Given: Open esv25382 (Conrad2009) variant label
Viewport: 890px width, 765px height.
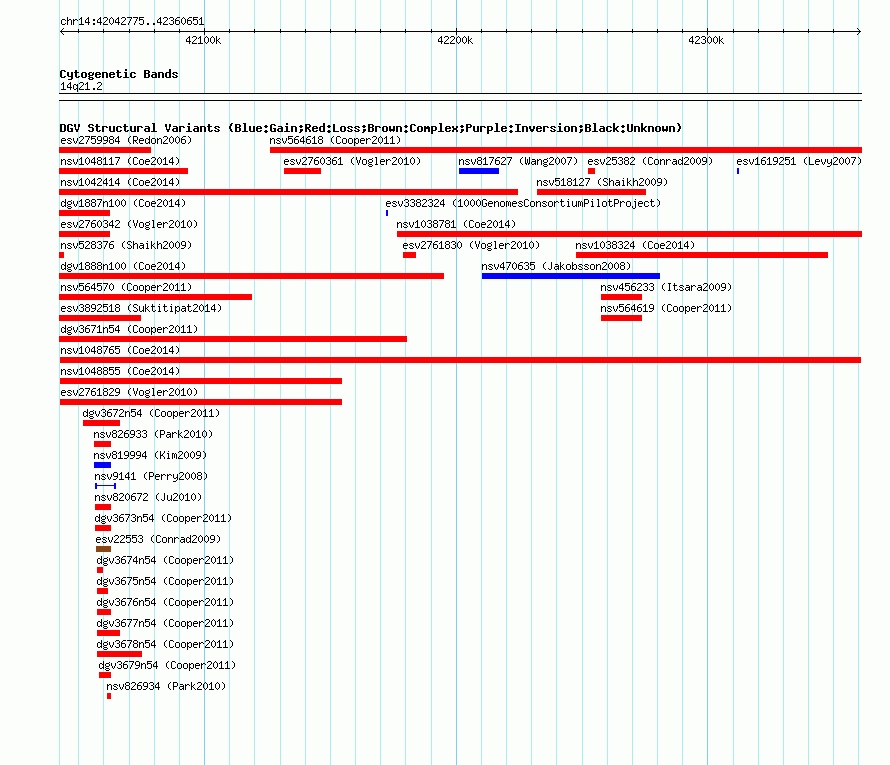Looking at the screenshot, I should pyautogui.click(x=650, y=161).
